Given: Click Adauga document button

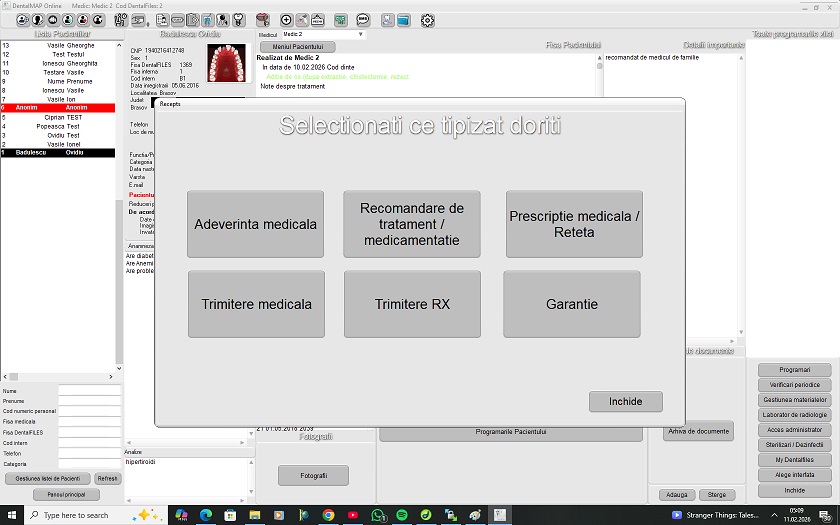Looking at the screenshot, I should click(x=677, y=494).
